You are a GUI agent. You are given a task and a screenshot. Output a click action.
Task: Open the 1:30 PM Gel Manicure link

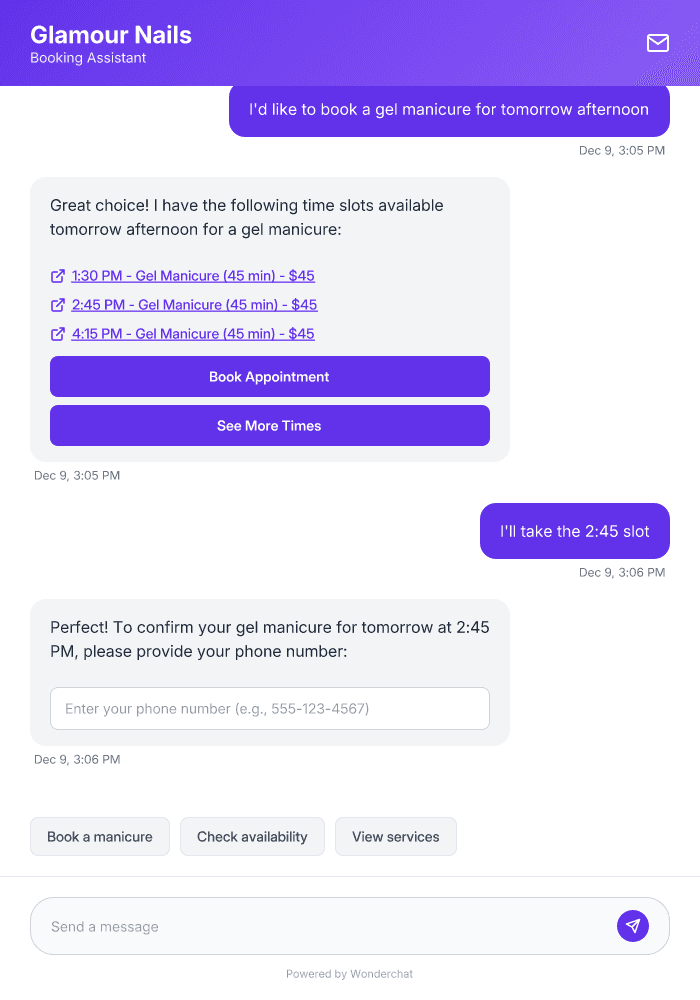click(x=193, y=276)
